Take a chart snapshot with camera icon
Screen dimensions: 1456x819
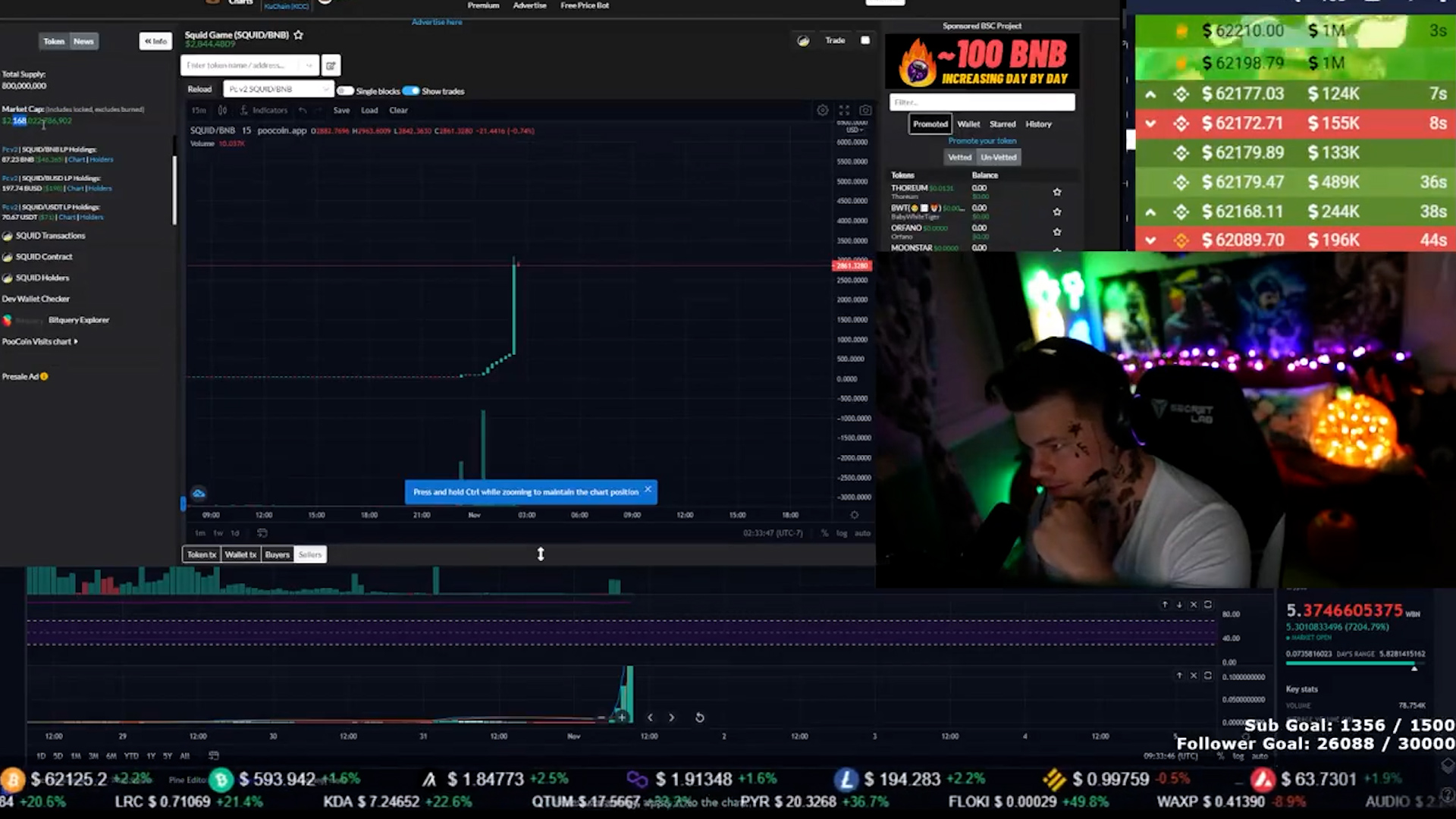tap(865, 110)
